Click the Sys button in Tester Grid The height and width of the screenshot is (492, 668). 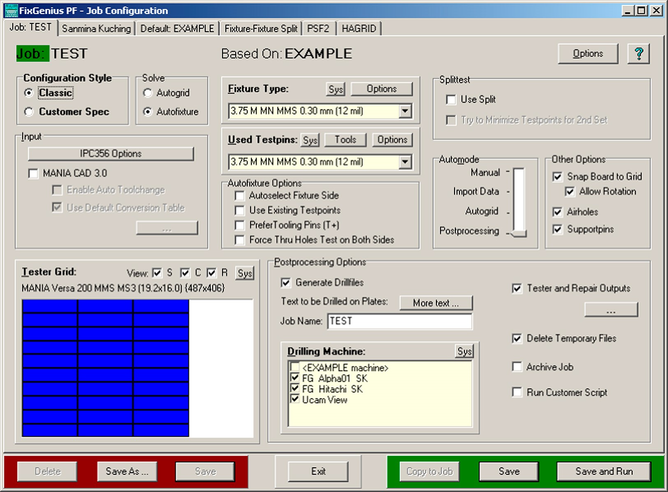(246, 273)
